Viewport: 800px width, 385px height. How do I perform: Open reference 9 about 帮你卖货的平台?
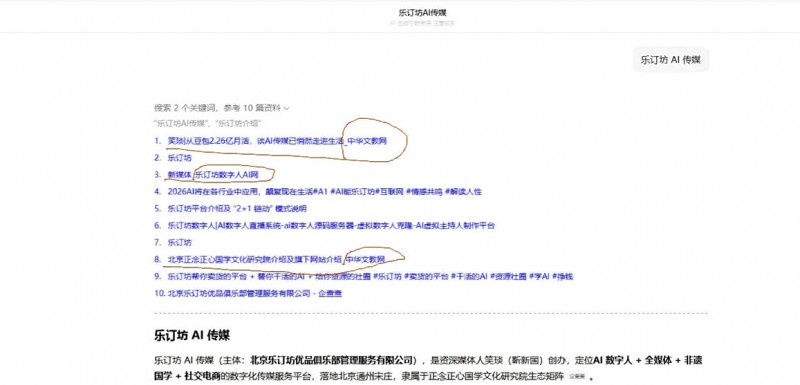click(x=370, y=276)
